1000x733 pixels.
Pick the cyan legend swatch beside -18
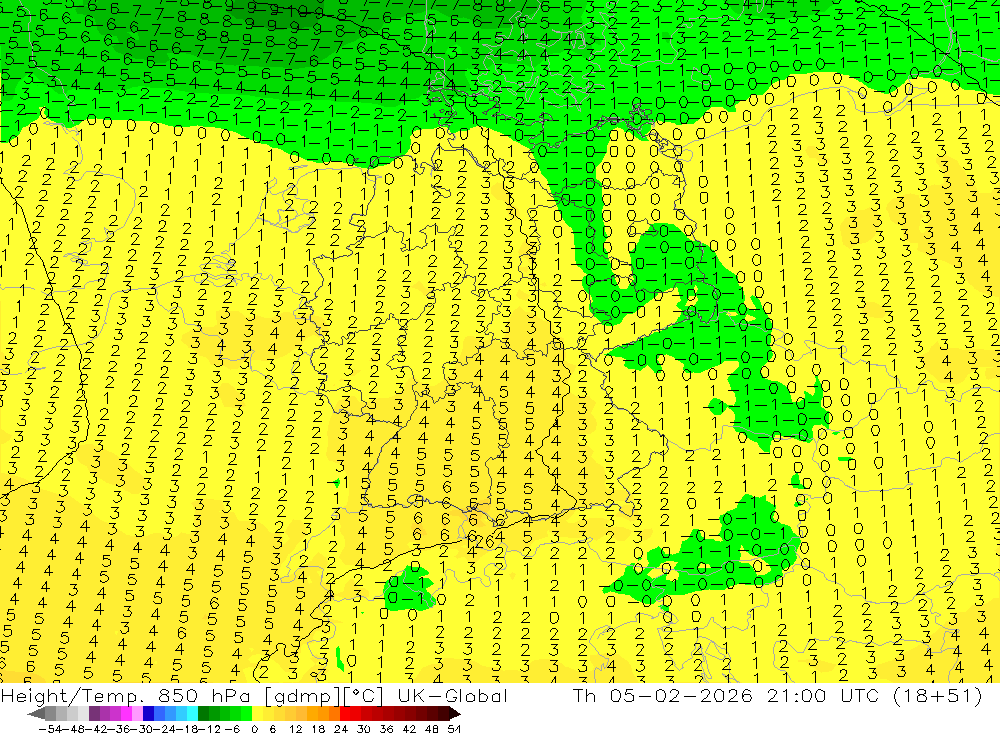192,714
